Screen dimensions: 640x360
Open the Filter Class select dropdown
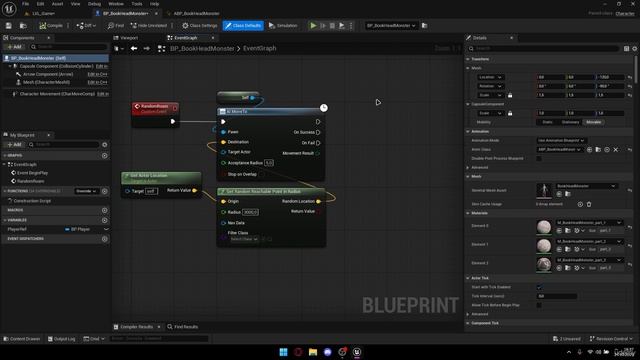coord(244,239)
